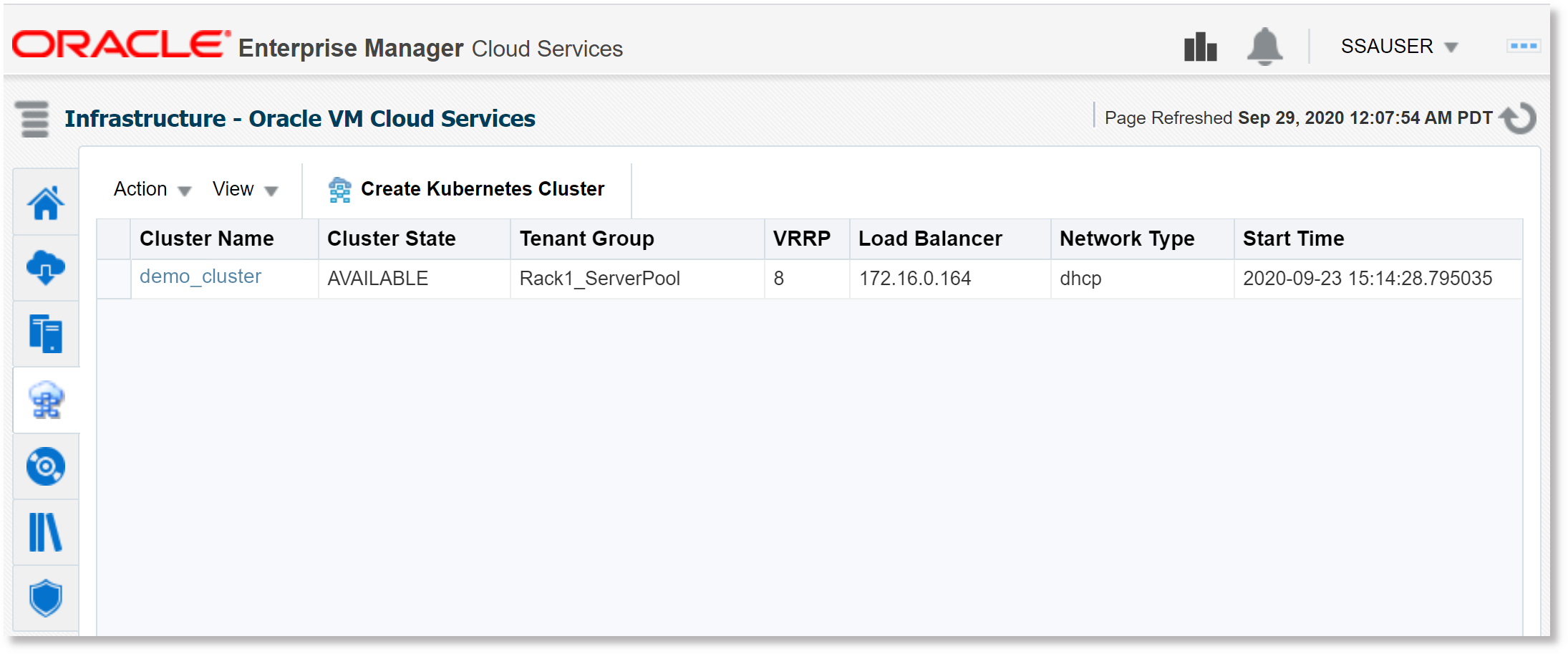Sort by Cluster Name column header
Viewport: 1568px width, 654px height.
224,239
